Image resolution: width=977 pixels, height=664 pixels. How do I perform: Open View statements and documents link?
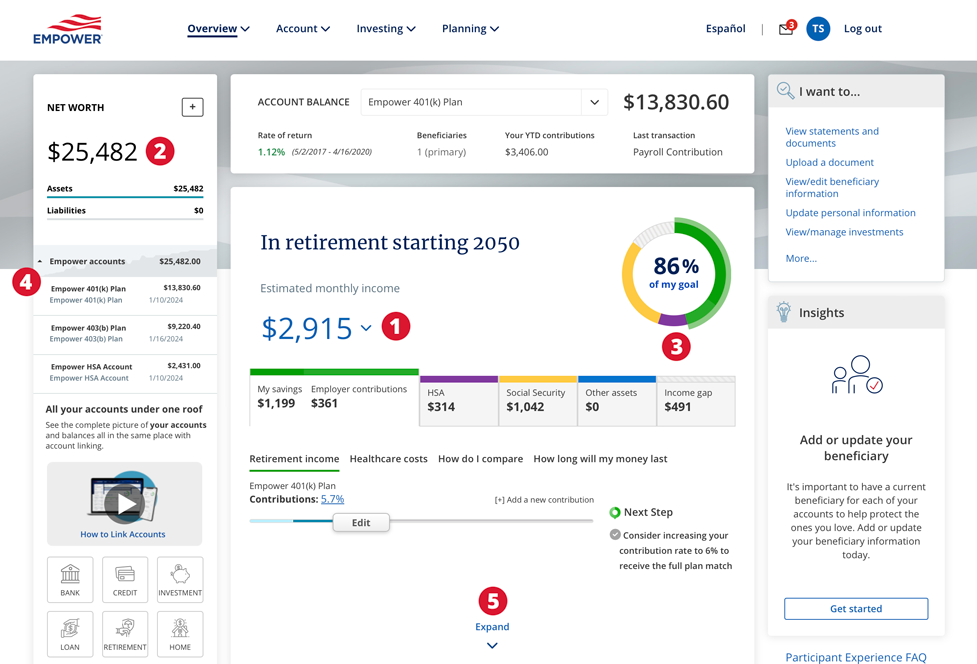click(832, 137)
